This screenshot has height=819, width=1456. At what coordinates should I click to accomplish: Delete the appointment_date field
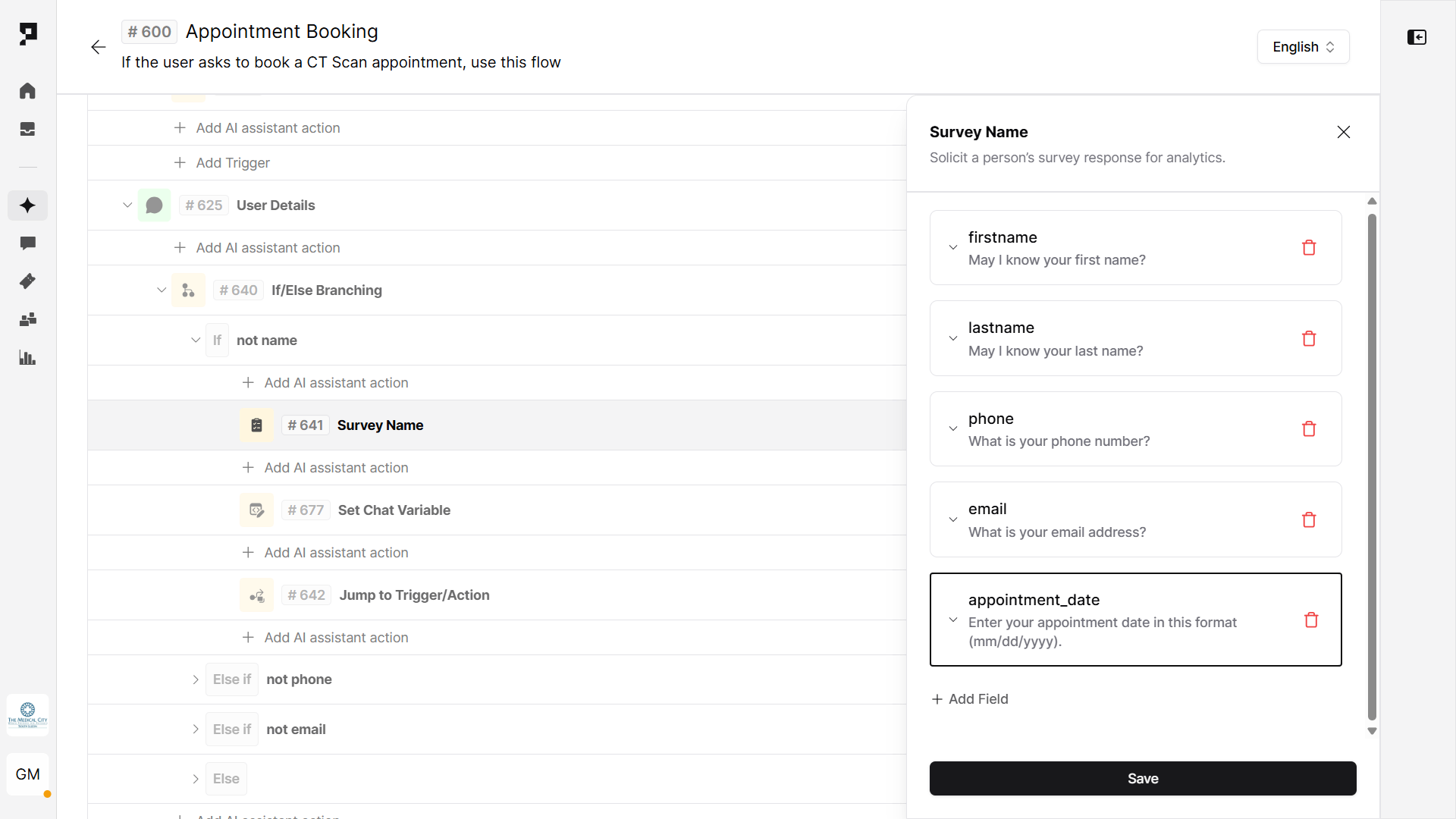(x=1311, y=620)
